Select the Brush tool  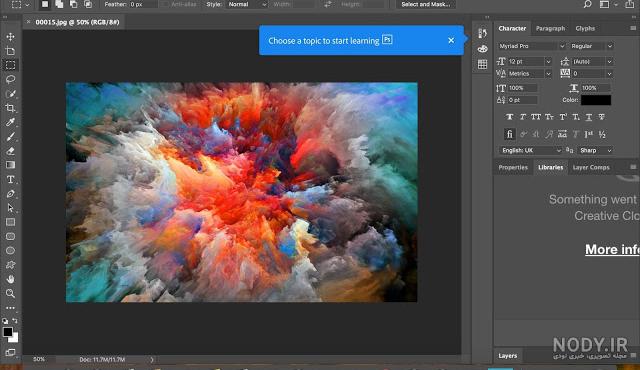tap(11, 137)
